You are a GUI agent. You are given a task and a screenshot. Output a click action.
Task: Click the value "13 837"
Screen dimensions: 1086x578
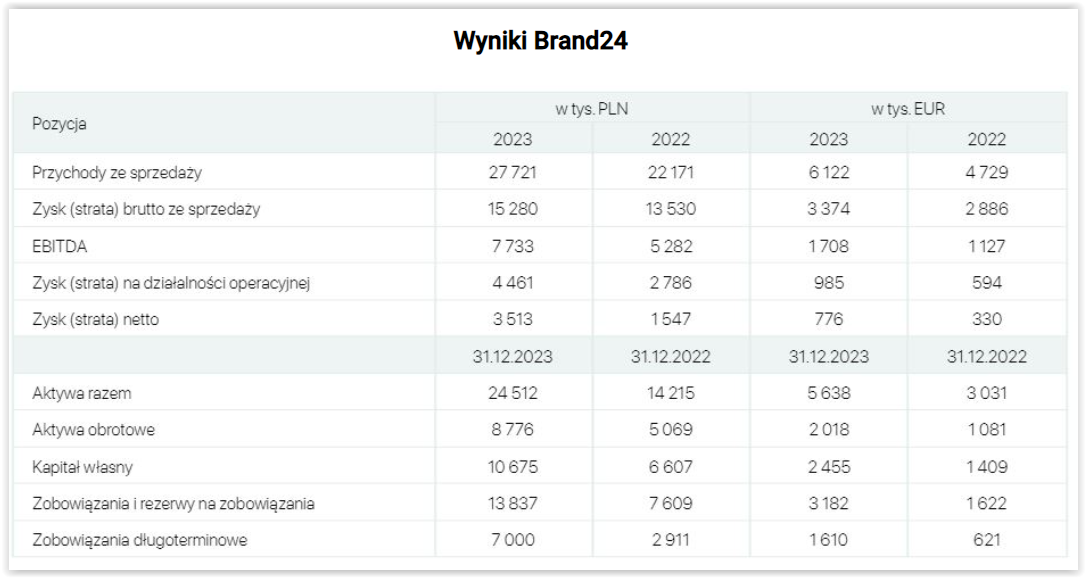[513, 503]
